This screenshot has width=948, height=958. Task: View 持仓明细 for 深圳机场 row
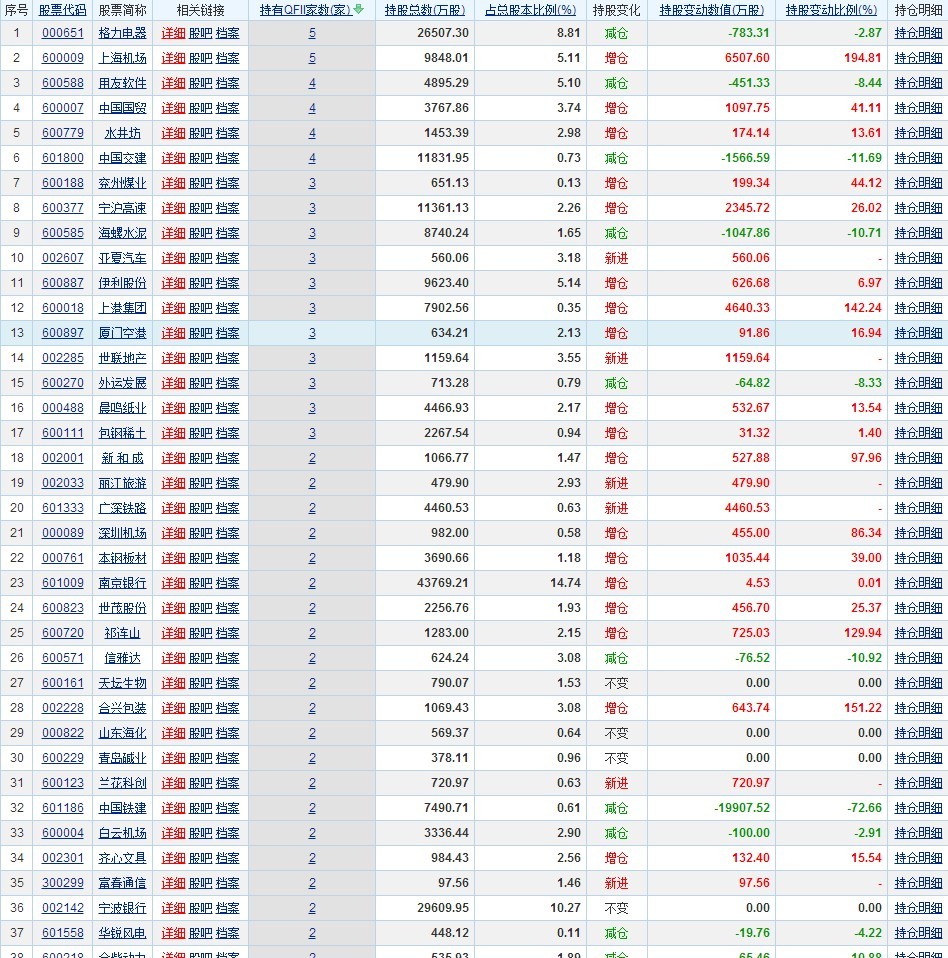coord(918,533)
